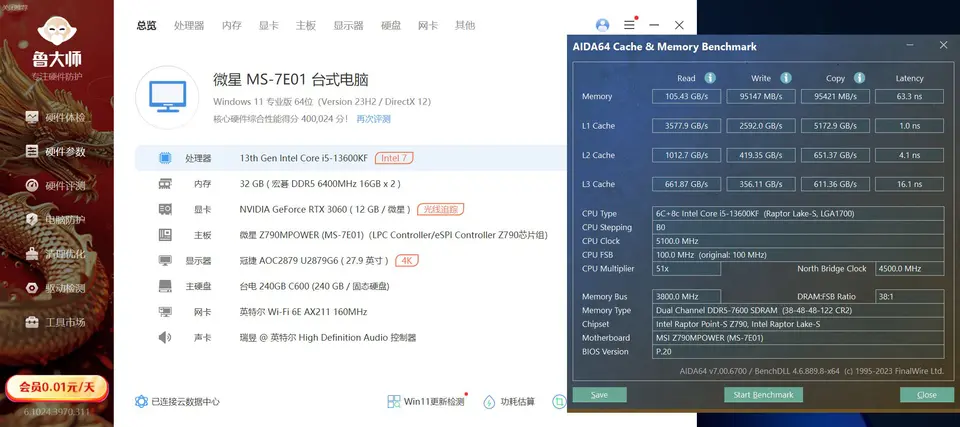
Task: Click the memory module icon
Action: pyautogui.click(x=165, y=183)
